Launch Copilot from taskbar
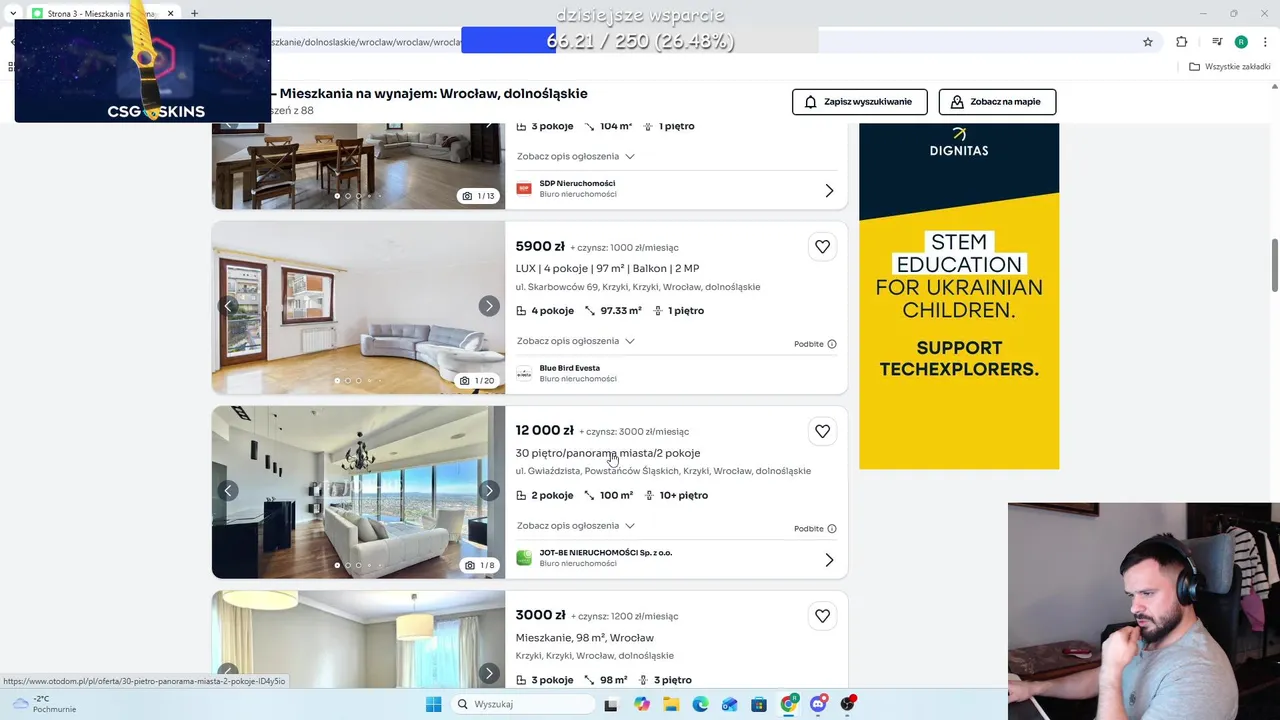 642,704
